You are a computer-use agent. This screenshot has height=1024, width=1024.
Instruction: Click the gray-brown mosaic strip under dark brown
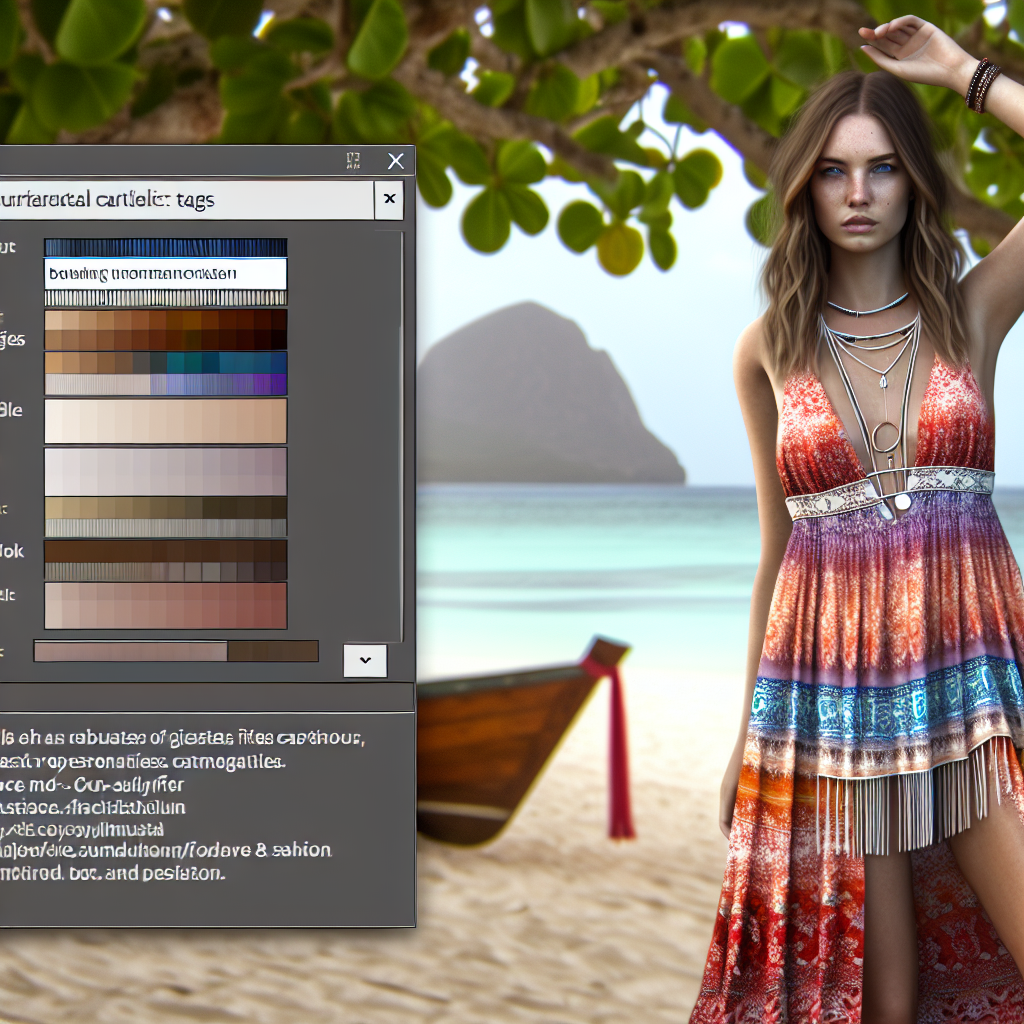click(166, 572)
